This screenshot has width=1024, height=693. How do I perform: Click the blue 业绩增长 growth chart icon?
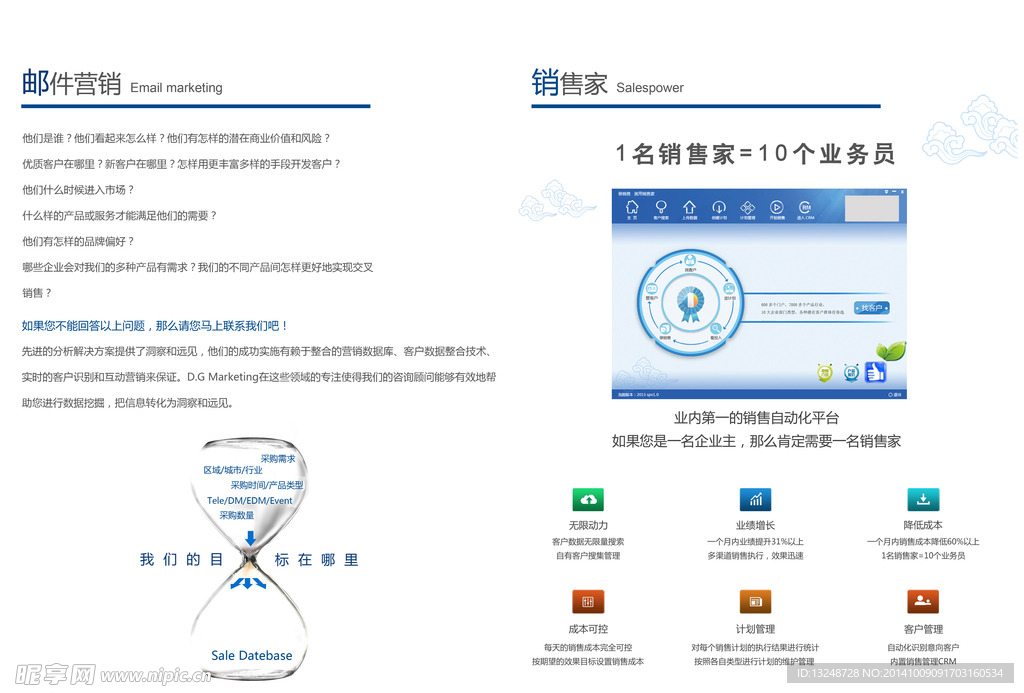[x=755, y=499]
